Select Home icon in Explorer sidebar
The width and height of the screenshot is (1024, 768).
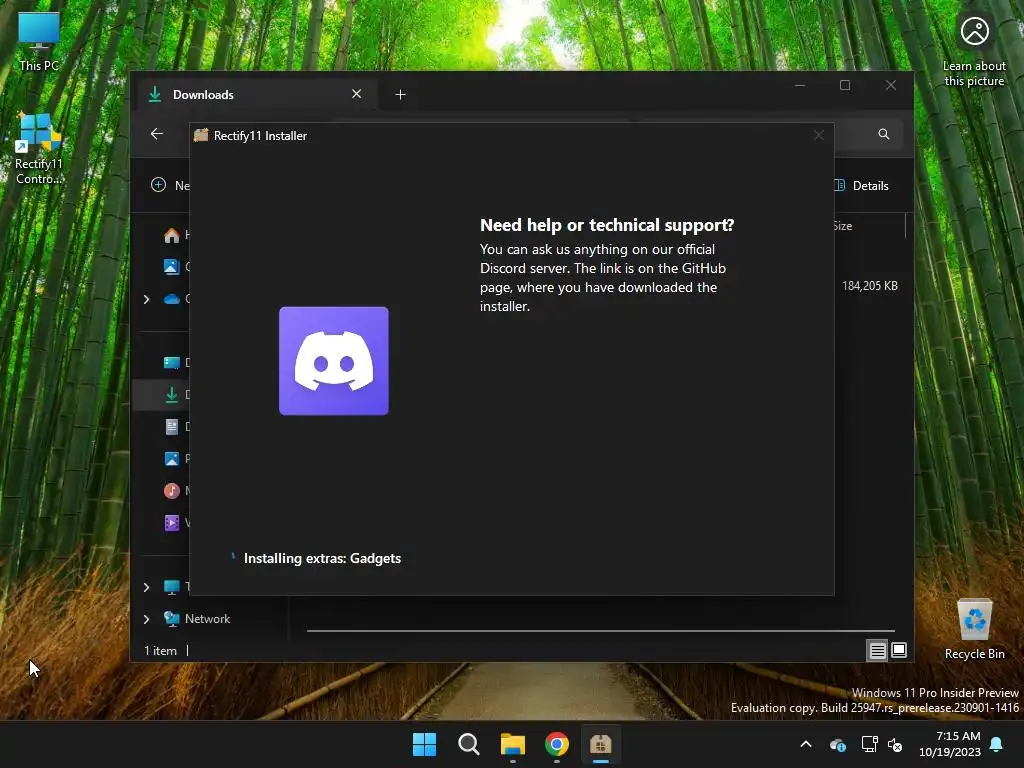[172, 235]
